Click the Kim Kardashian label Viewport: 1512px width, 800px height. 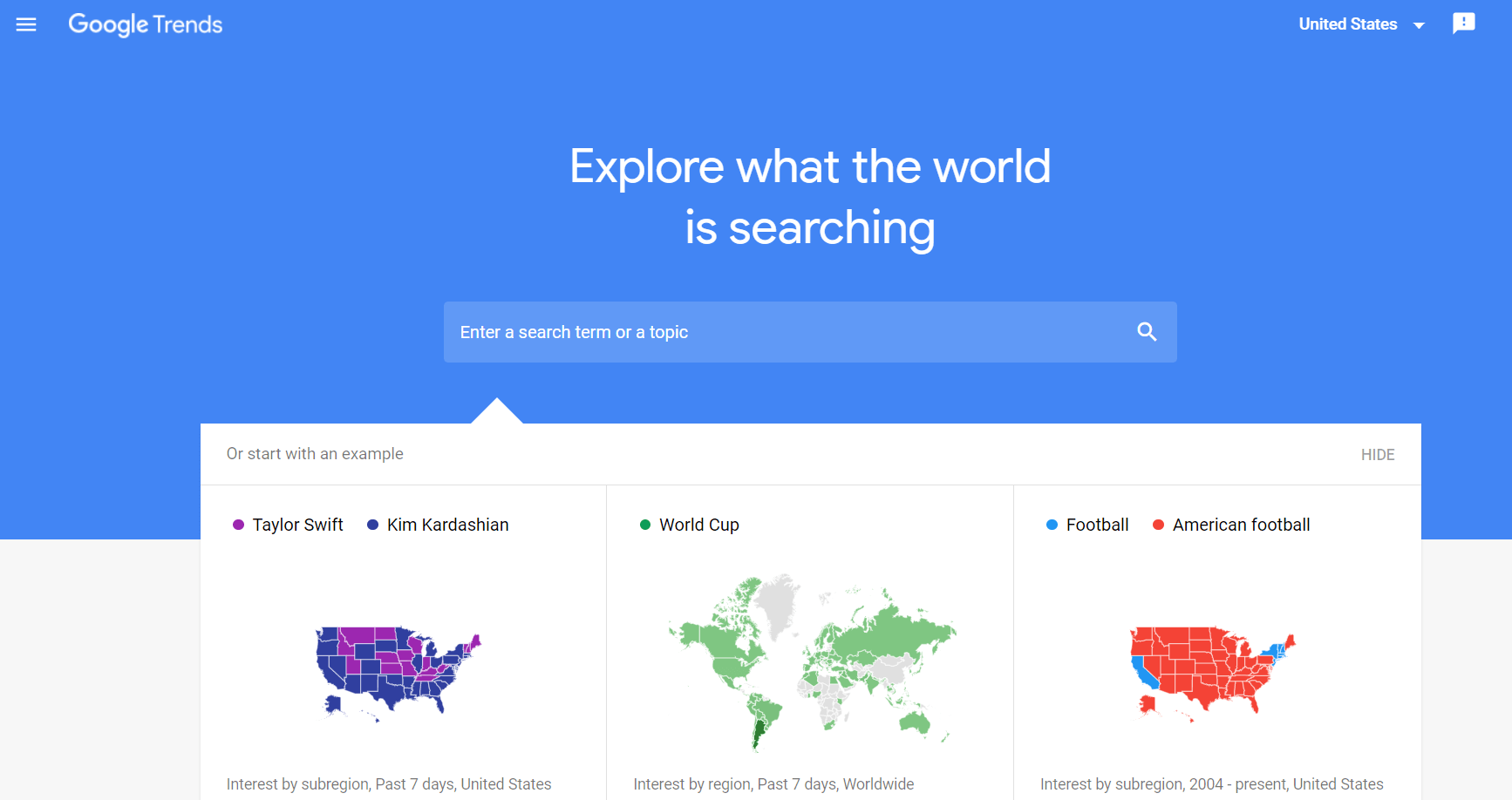[x=447, y=525]
